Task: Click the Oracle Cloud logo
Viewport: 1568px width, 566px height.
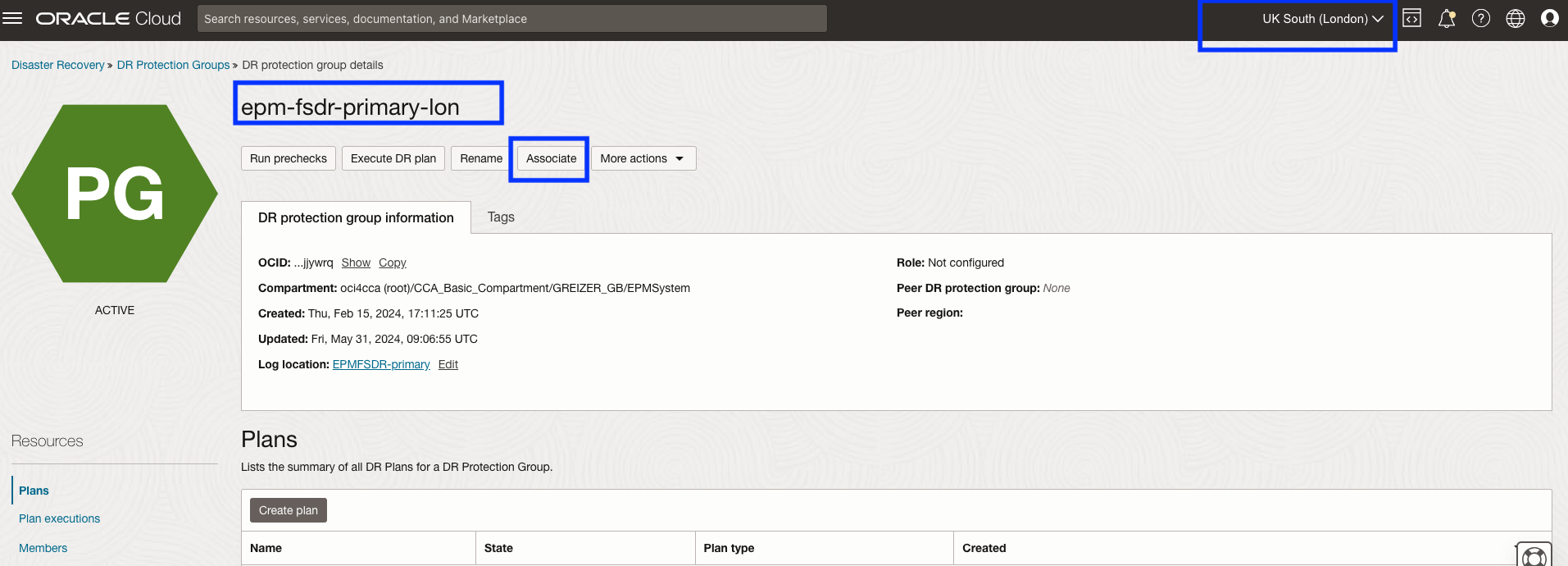Action: tap(108, 18)
